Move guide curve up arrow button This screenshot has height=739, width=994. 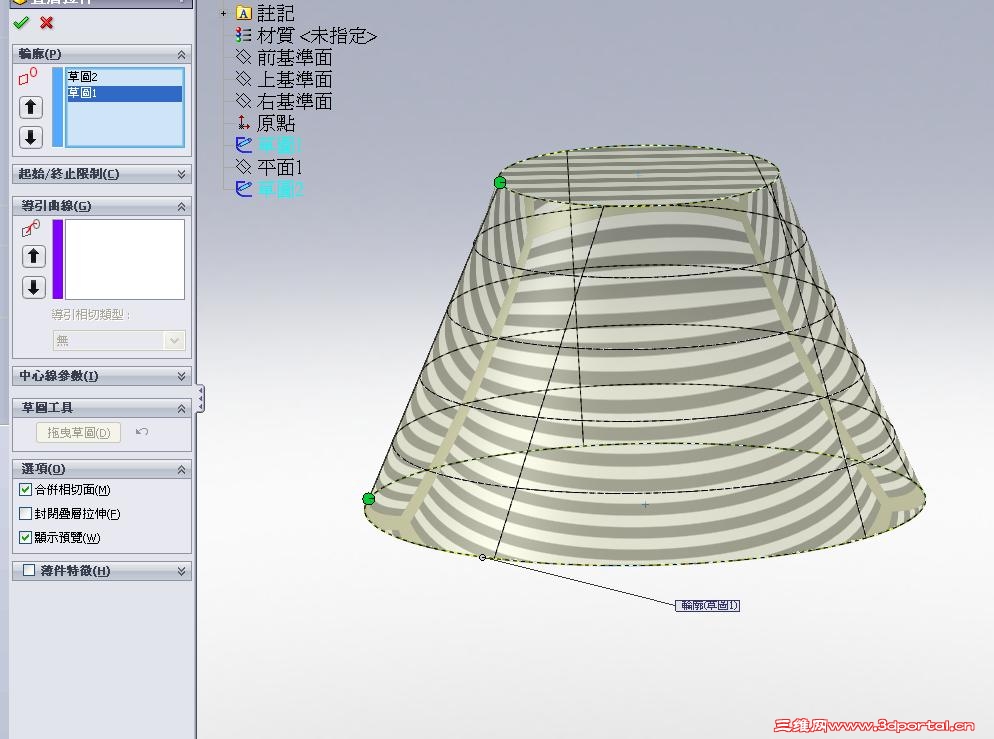click(x=34, y=256)
